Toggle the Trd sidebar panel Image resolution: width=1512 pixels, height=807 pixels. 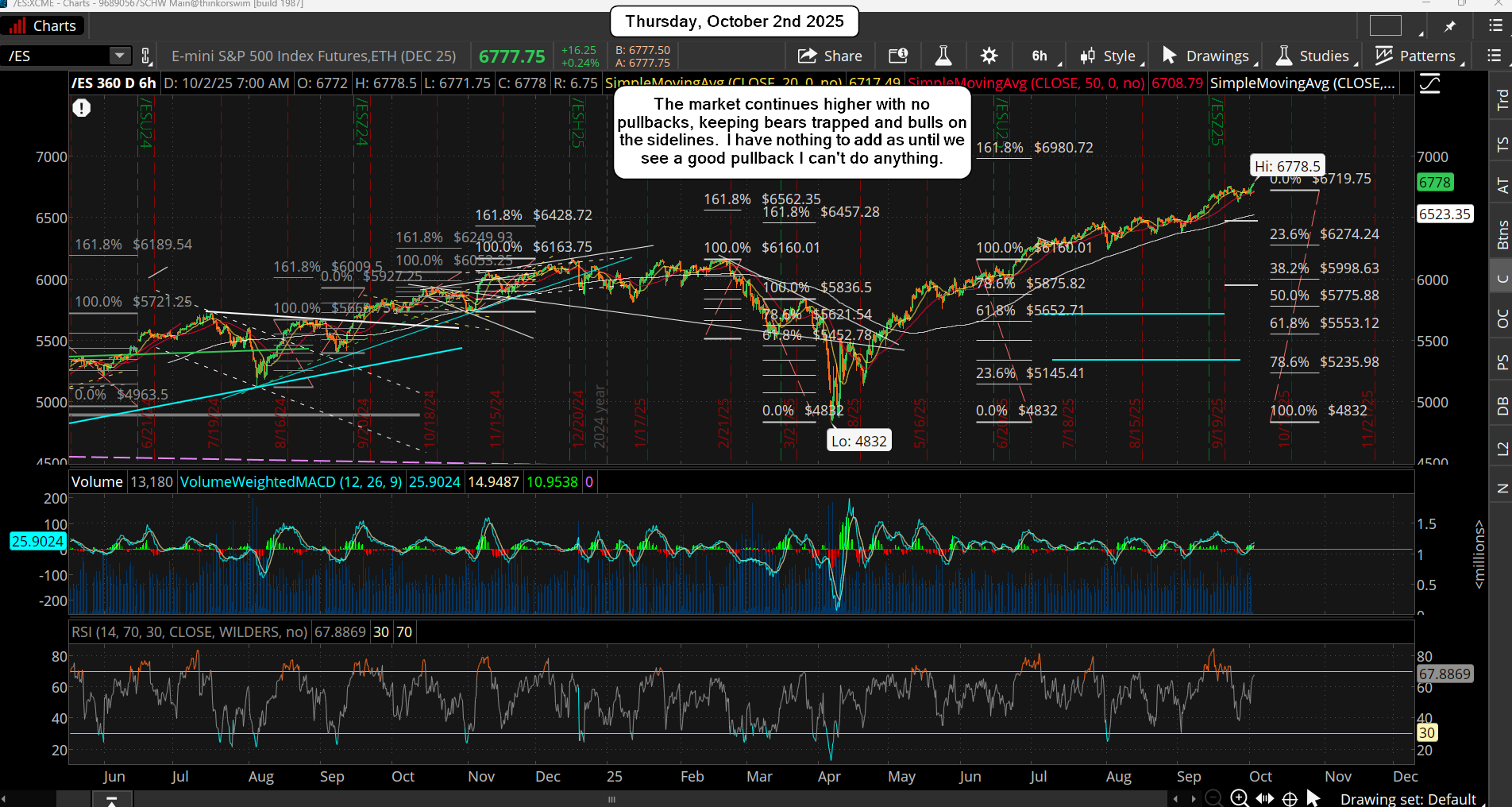pos(1501,99)
